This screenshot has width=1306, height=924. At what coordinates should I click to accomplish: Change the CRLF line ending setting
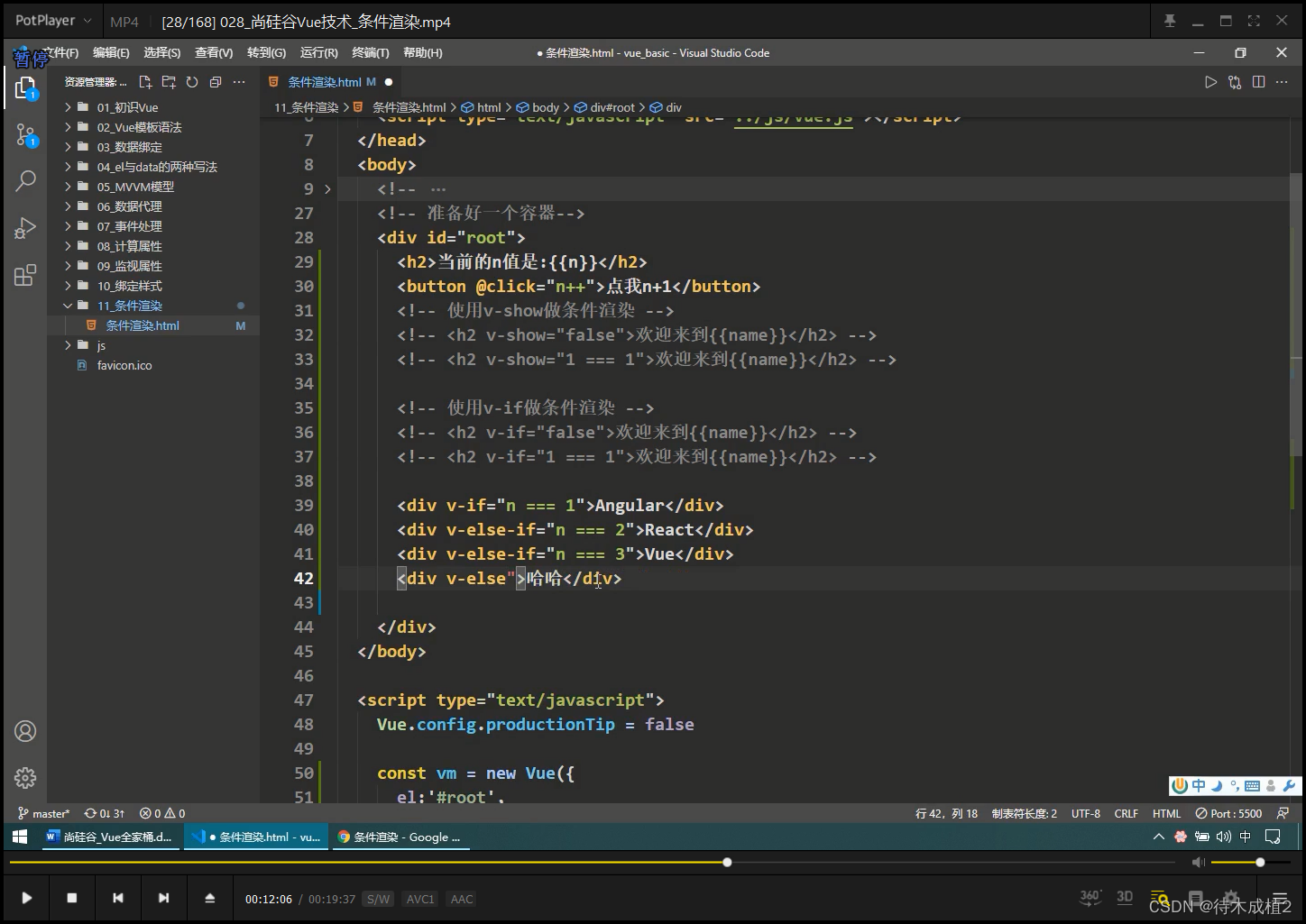pyautogui.click(x=1127, y=813)
